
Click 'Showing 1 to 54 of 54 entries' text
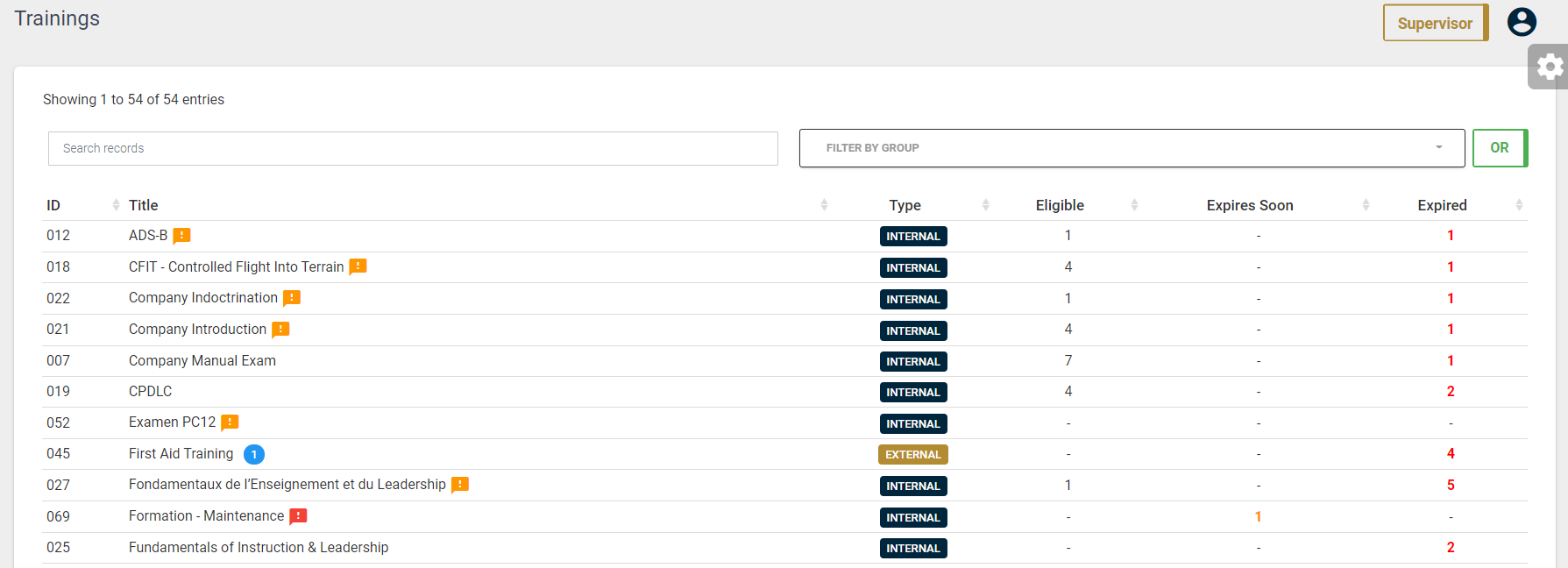click(133, 100)
